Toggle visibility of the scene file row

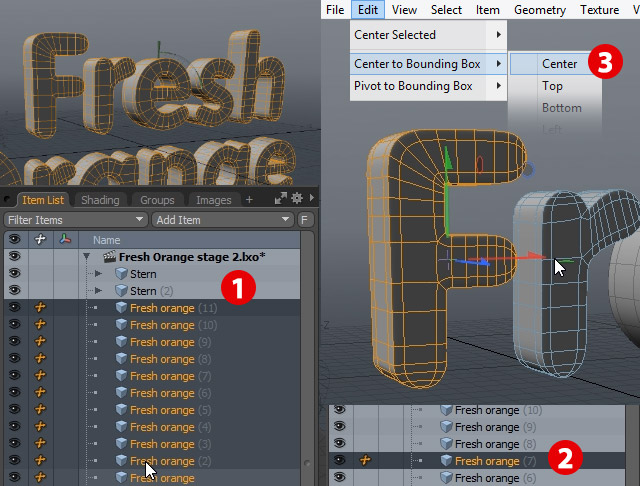pyautogui.click(x=15, y=256)
